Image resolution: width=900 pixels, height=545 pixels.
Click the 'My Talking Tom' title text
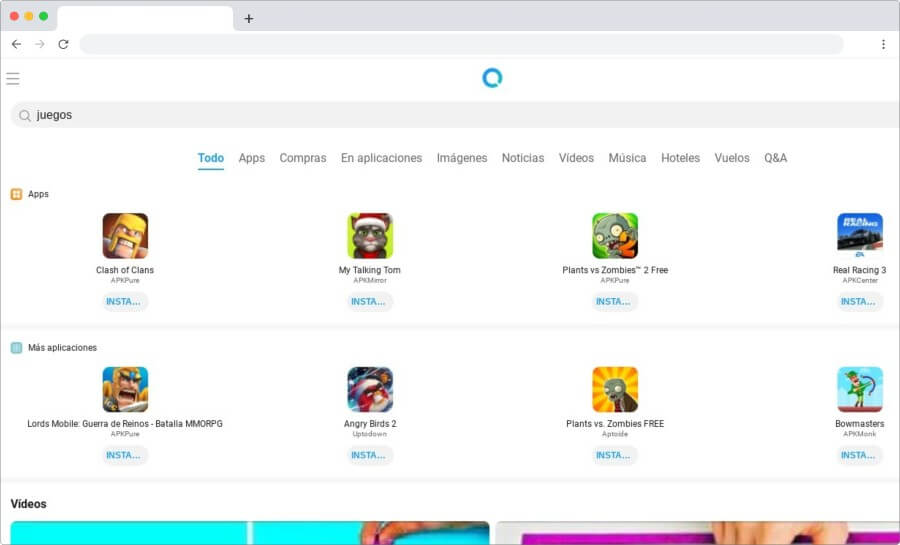[x=370, y=270]
